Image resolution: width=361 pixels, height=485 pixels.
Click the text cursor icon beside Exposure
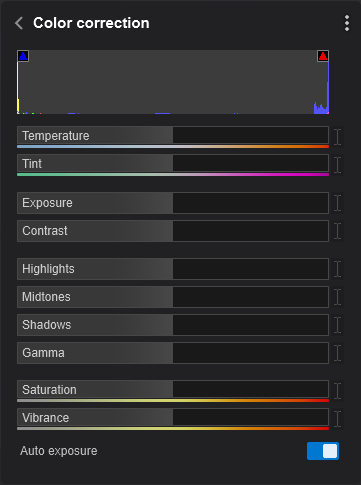(337, 203)
